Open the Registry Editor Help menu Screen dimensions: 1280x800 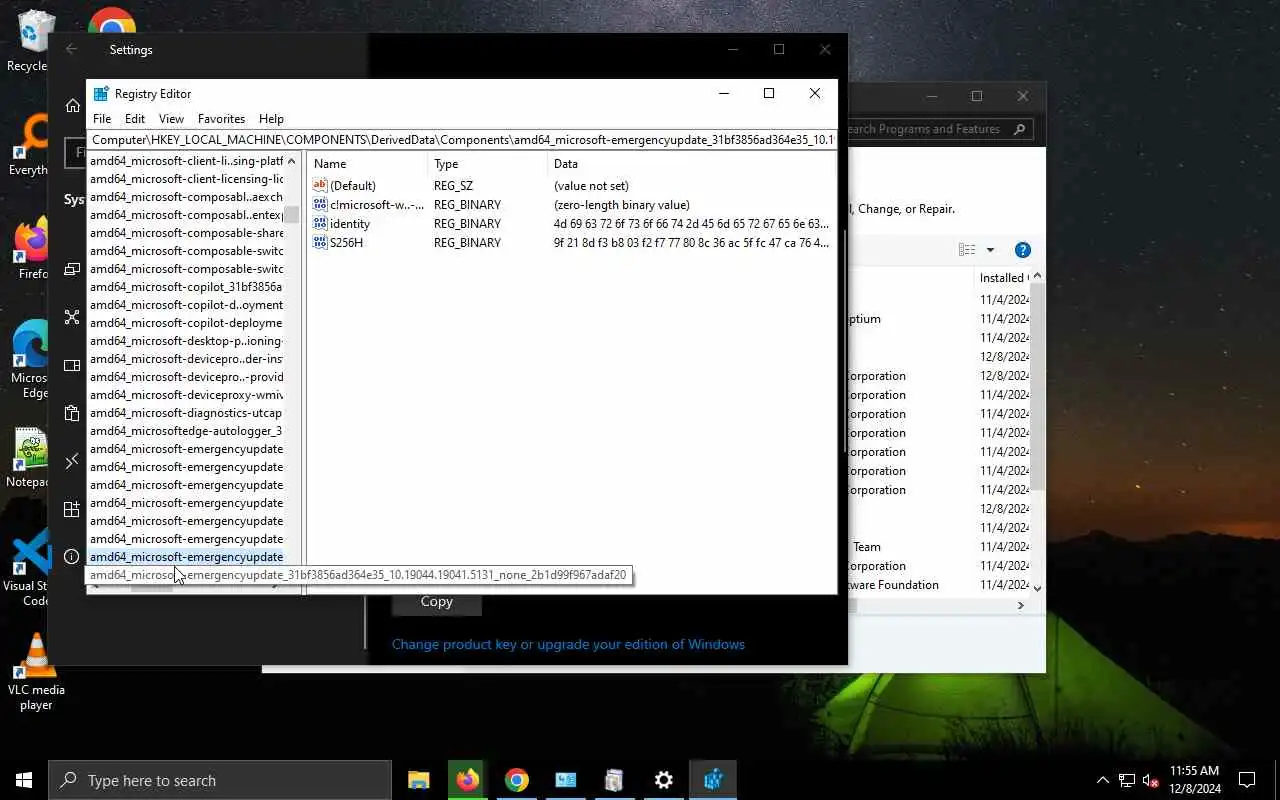(x=271, y=118)
